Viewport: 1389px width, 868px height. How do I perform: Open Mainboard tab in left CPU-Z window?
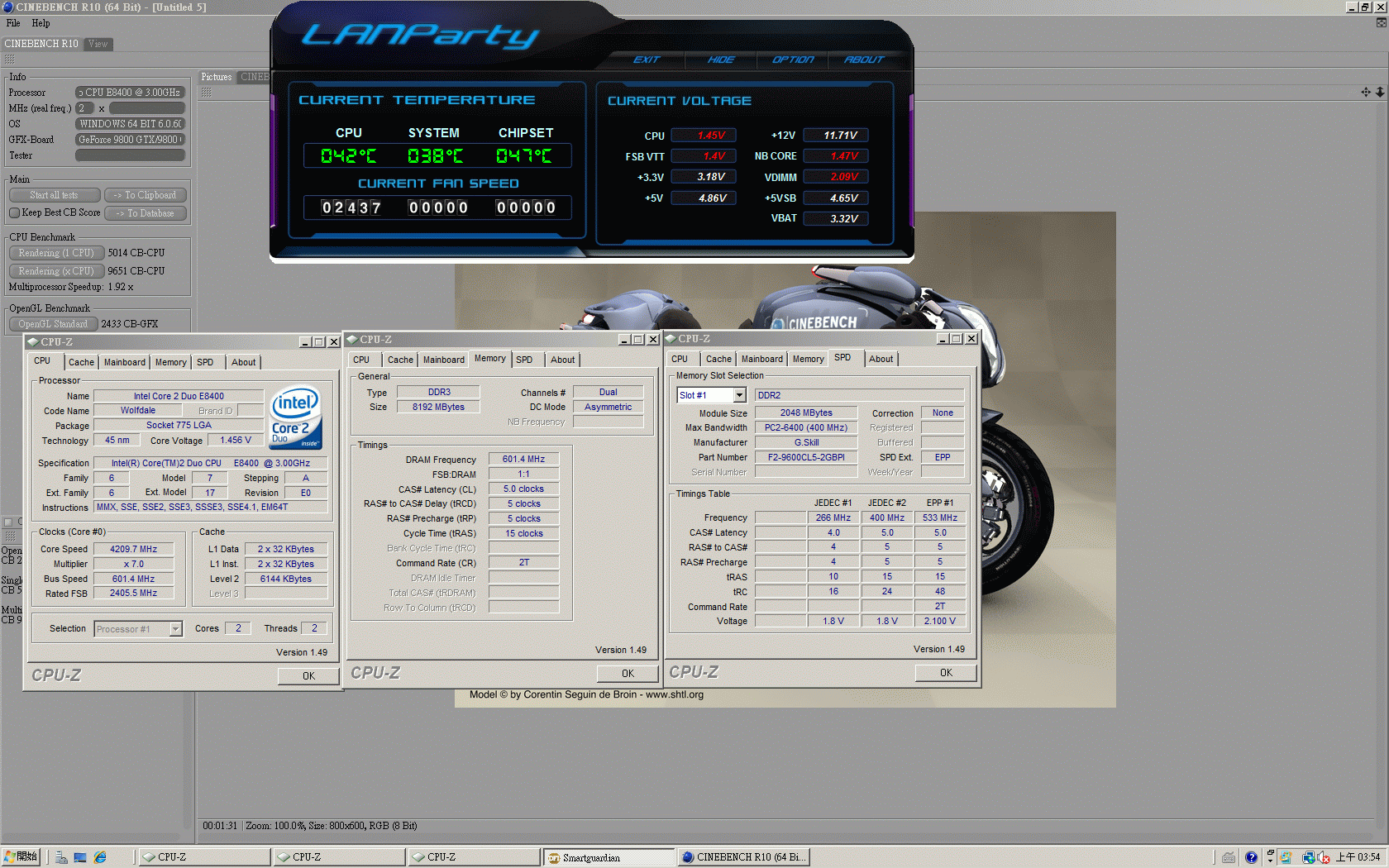click(125, 362)
